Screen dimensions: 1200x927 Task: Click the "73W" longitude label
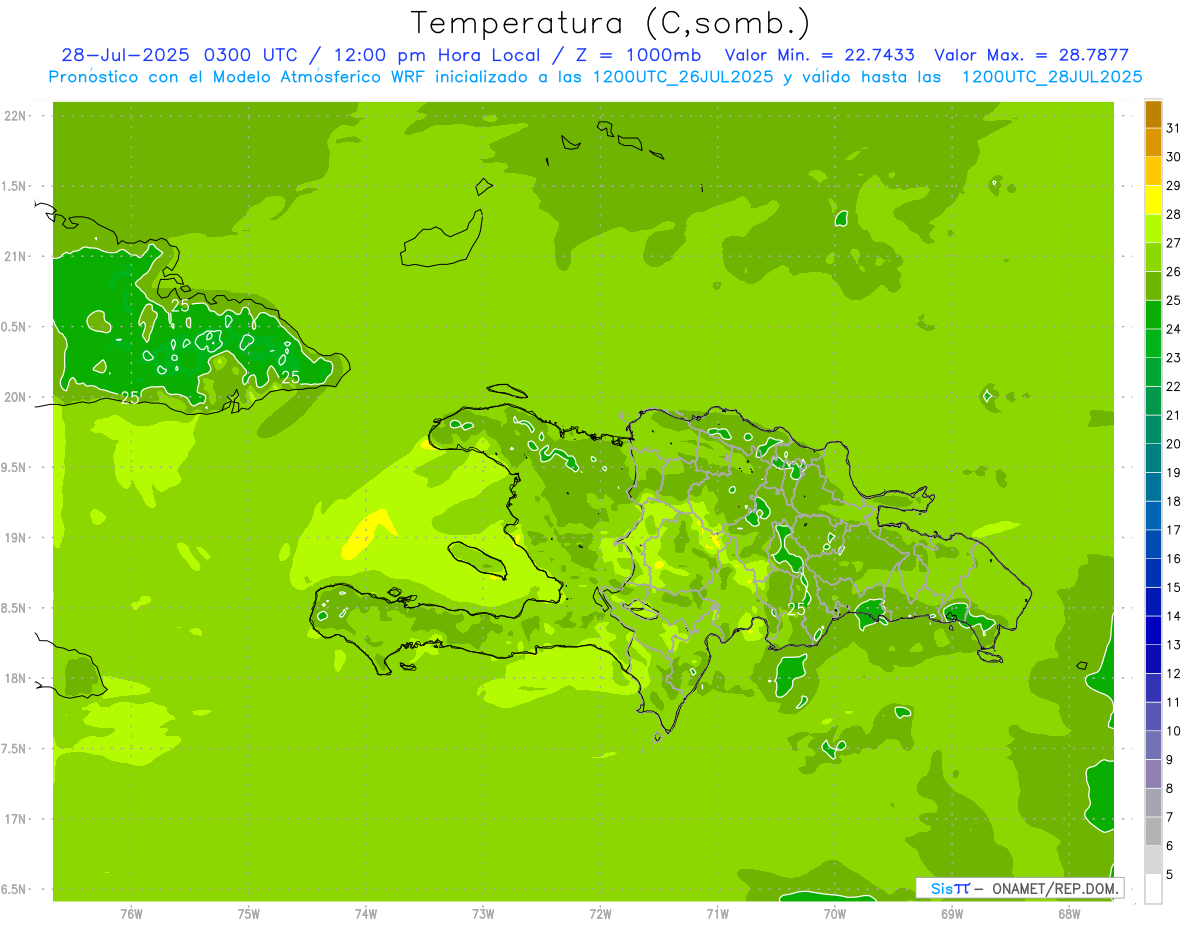tap(483, 915)
